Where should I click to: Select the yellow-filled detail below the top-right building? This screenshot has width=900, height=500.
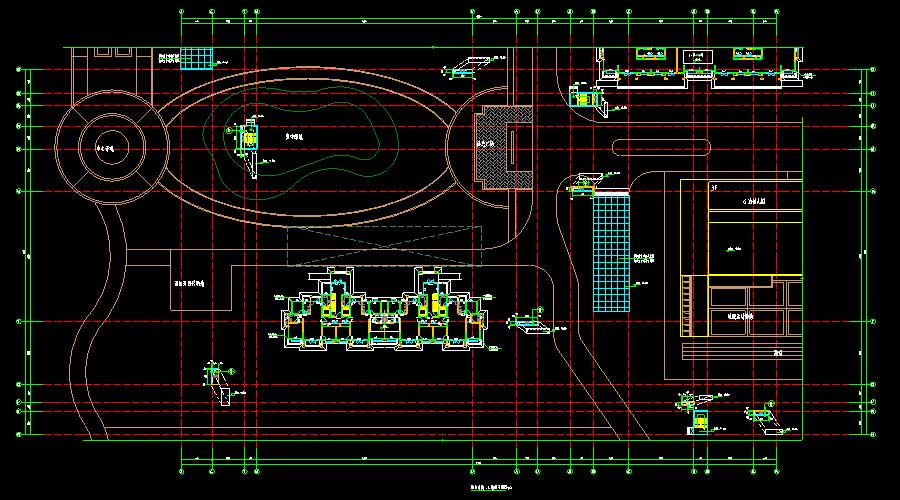click(x=585, y=100)
